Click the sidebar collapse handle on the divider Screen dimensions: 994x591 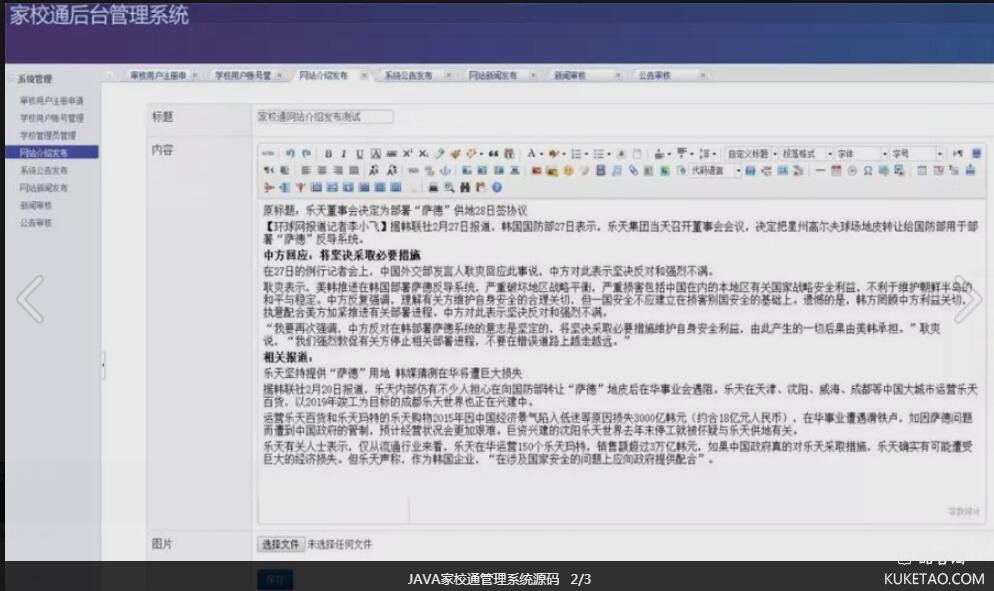point(103,365)
